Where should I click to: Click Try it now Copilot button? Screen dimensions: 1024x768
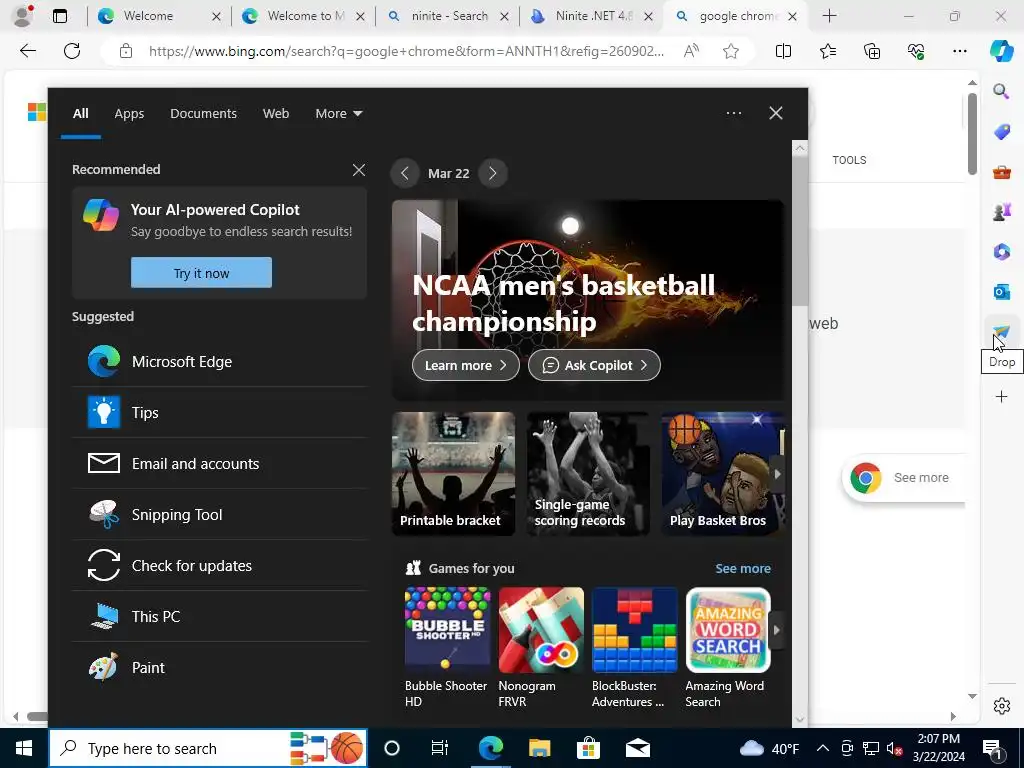[201, 273]
